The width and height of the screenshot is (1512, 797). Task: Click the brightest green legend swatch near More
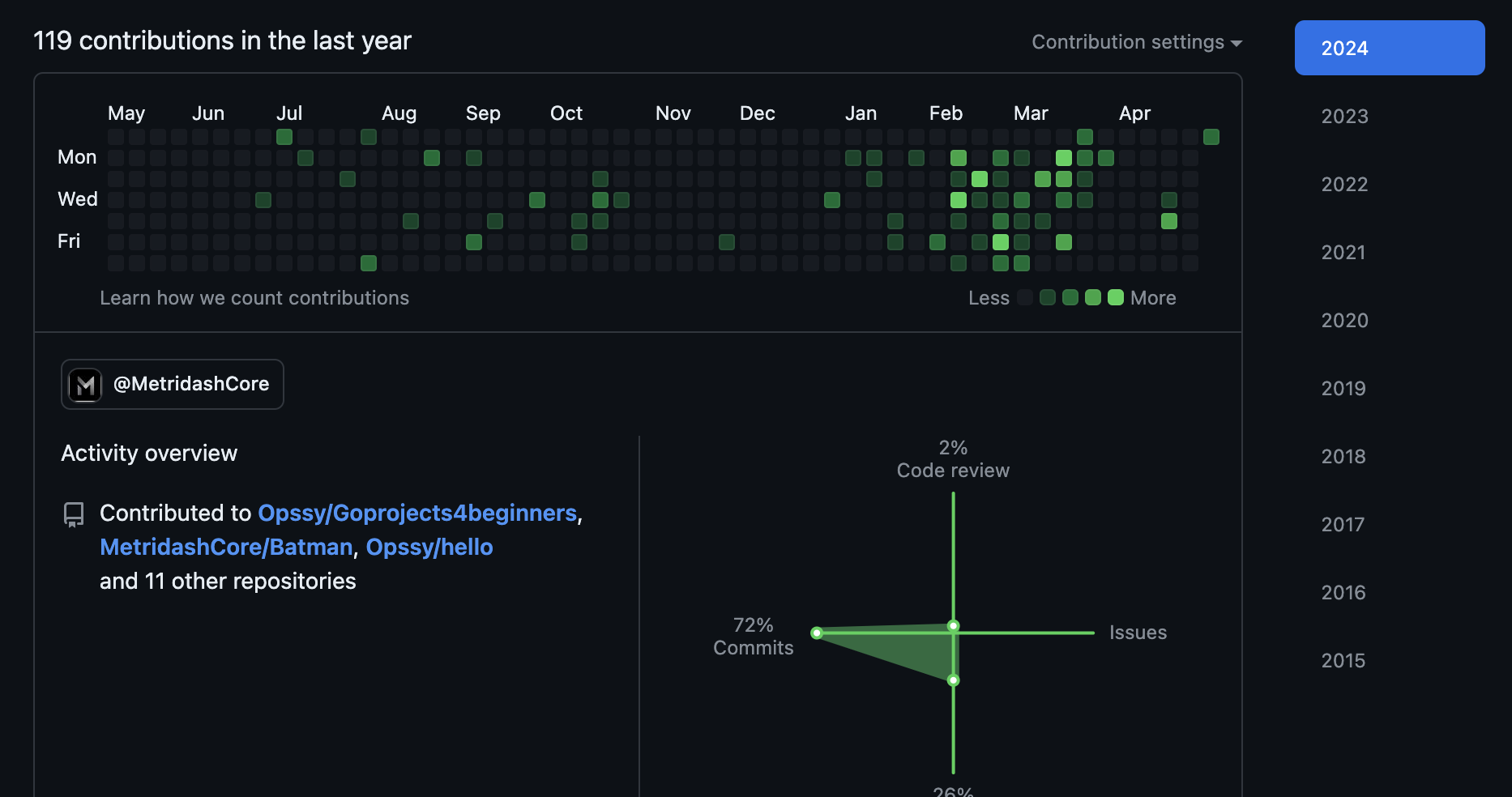(1115, 297)
